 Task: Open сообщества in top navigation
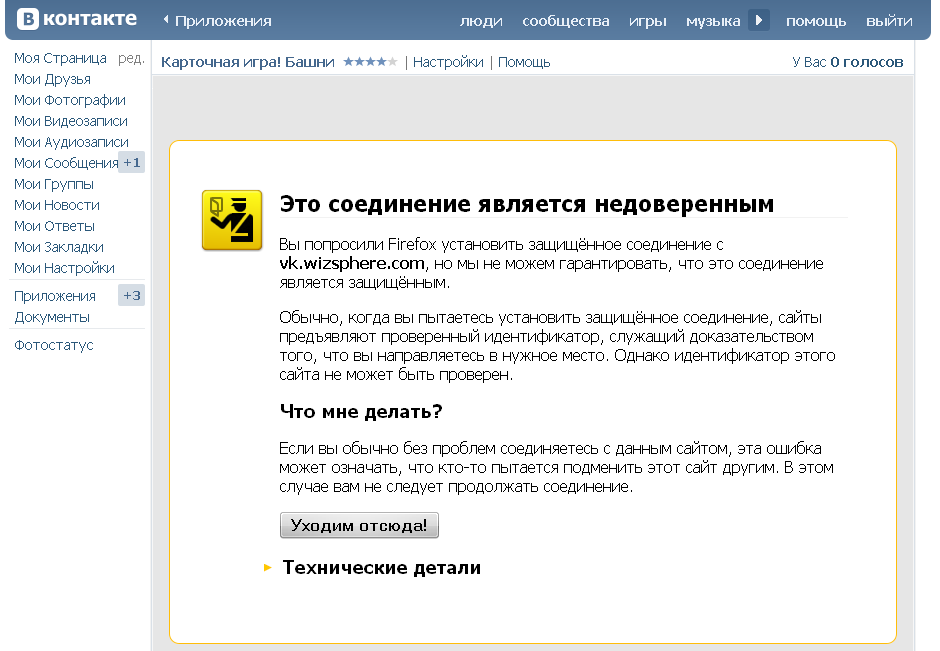click(565, 21)
